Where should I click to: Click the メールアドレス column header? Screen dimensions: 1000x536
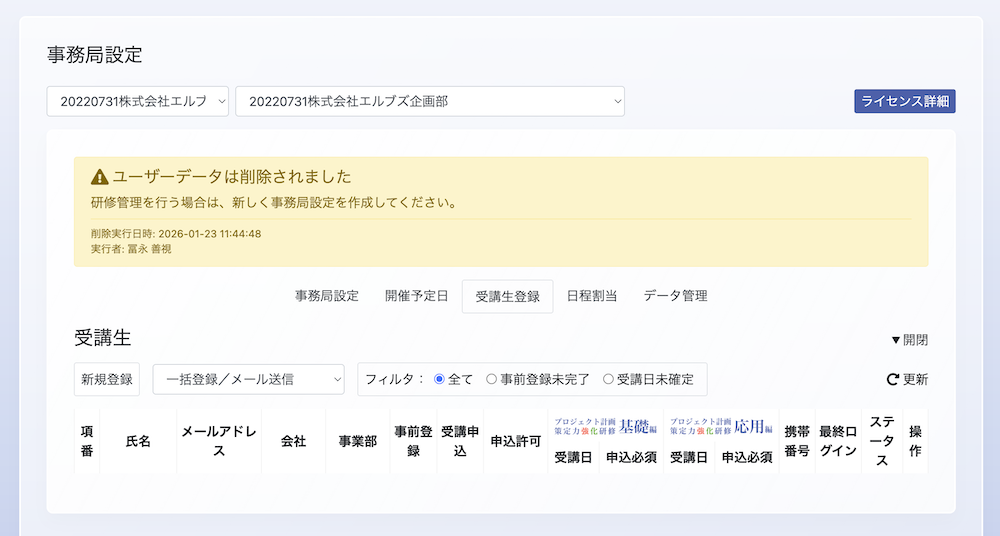(218, 441)
